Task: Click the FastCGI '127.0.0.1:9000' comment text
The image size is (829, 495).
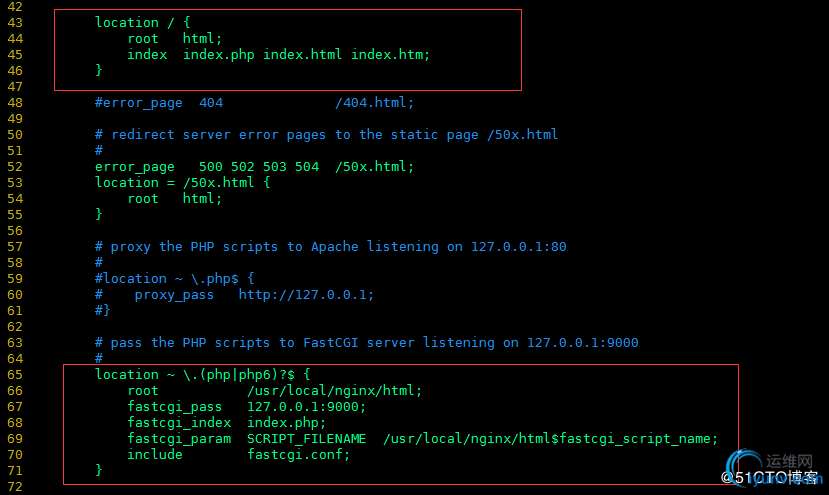Action: 583,343
